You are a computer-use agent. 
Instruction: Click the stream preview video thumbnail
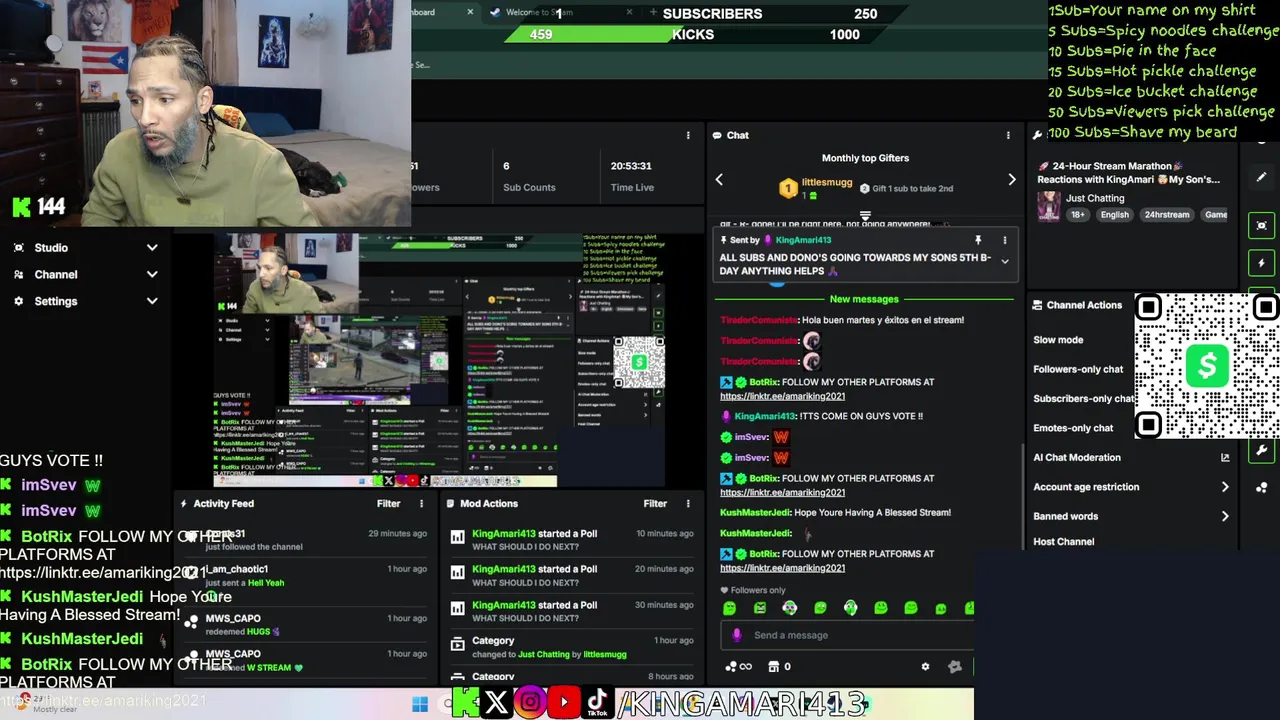[440, 362]
